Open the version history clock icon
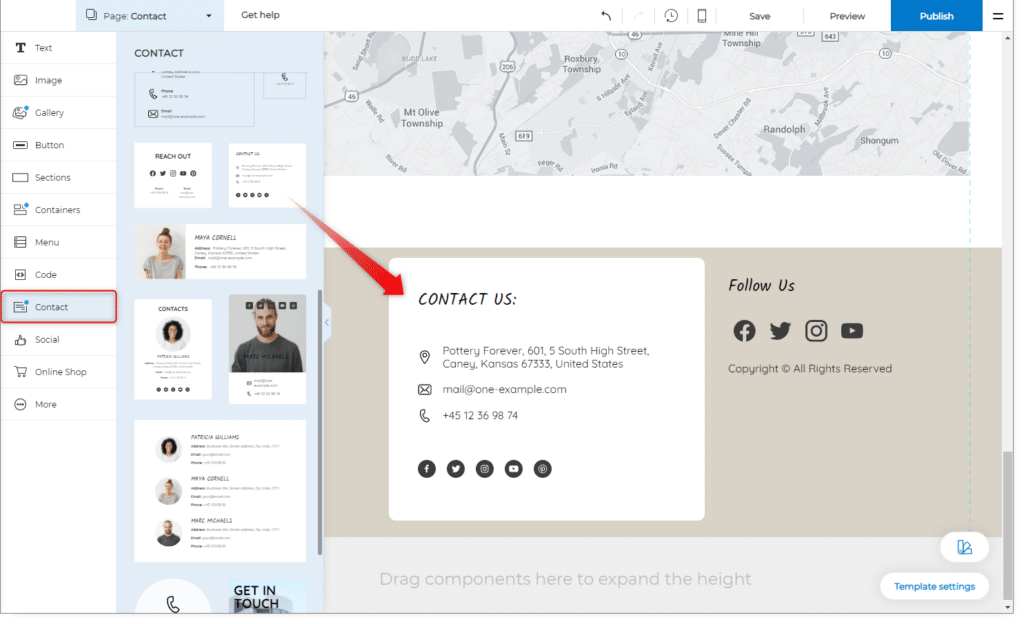The width and height of the screenshot is (1024, 624). point(671,16)
